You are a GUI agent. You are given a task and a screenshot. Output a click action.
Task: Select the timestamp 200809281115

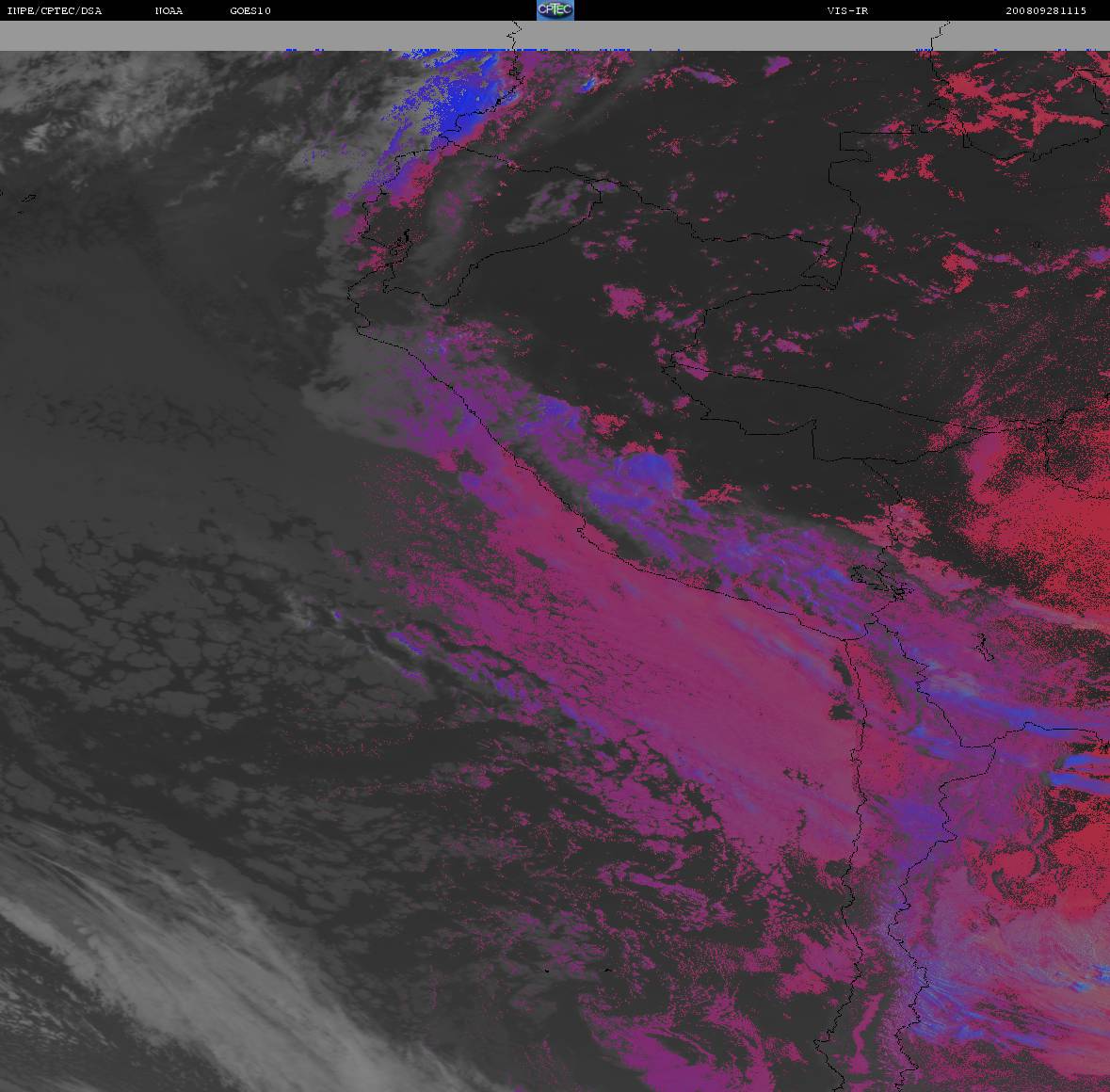[x=1046, y=10]
